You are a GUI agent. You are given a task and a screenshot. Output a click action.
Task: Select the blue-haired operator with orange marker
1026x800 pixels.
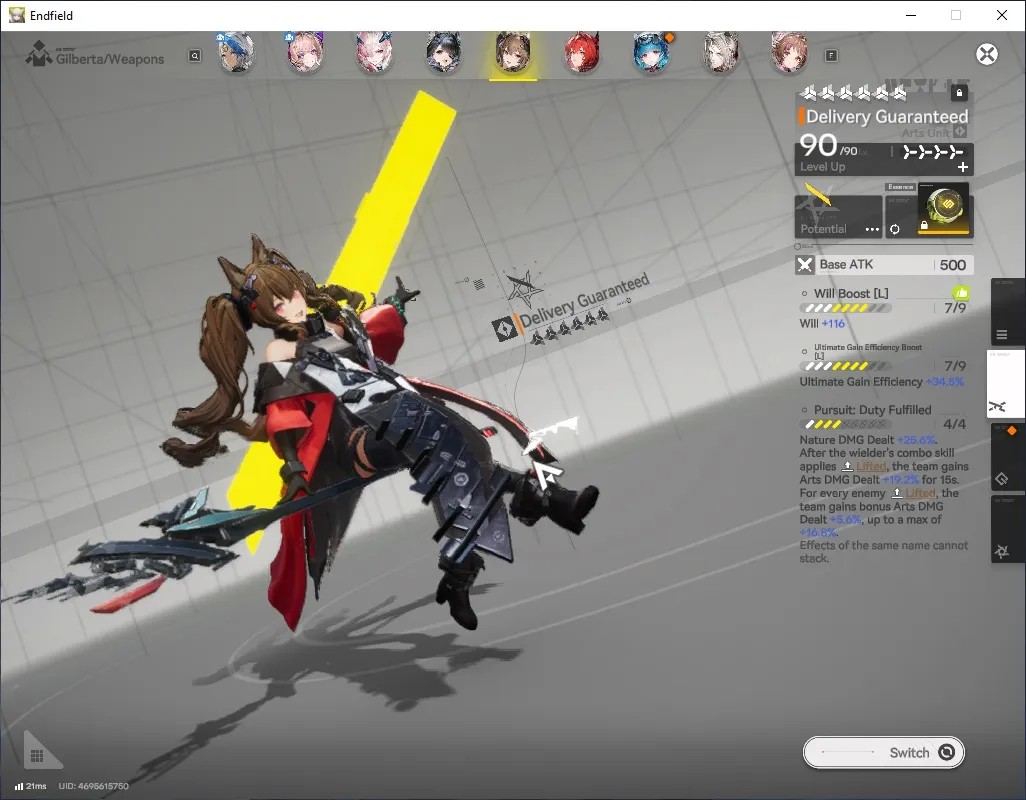(x=652, y=52)
